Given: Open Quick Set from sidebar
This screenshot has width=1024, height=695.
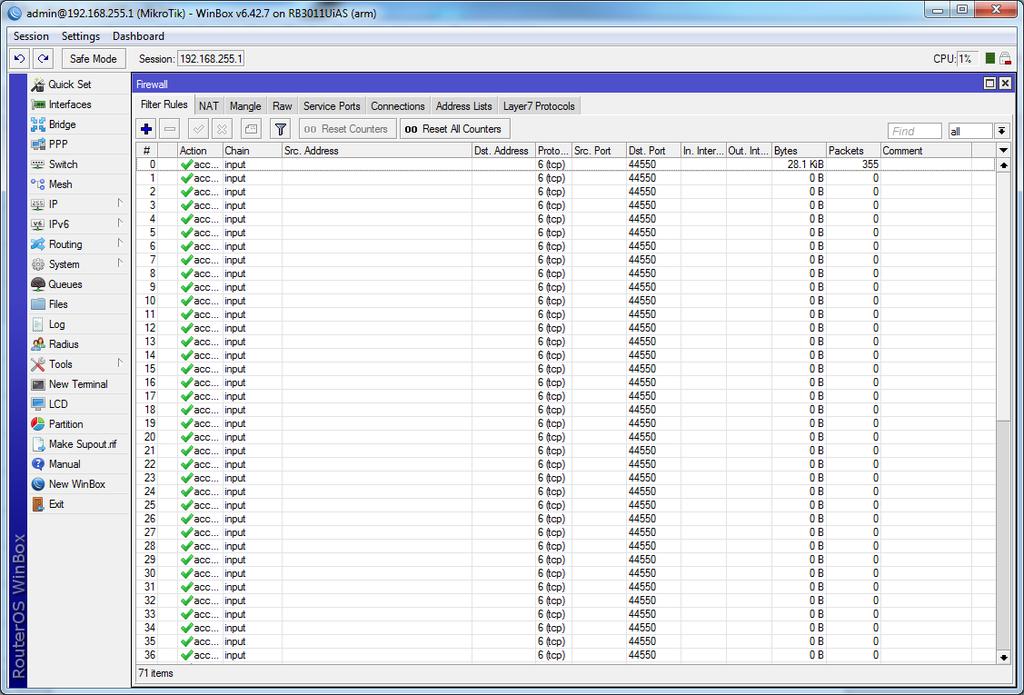Looking at the screenshot, I should pyautogui.click(x=70, y=84).
